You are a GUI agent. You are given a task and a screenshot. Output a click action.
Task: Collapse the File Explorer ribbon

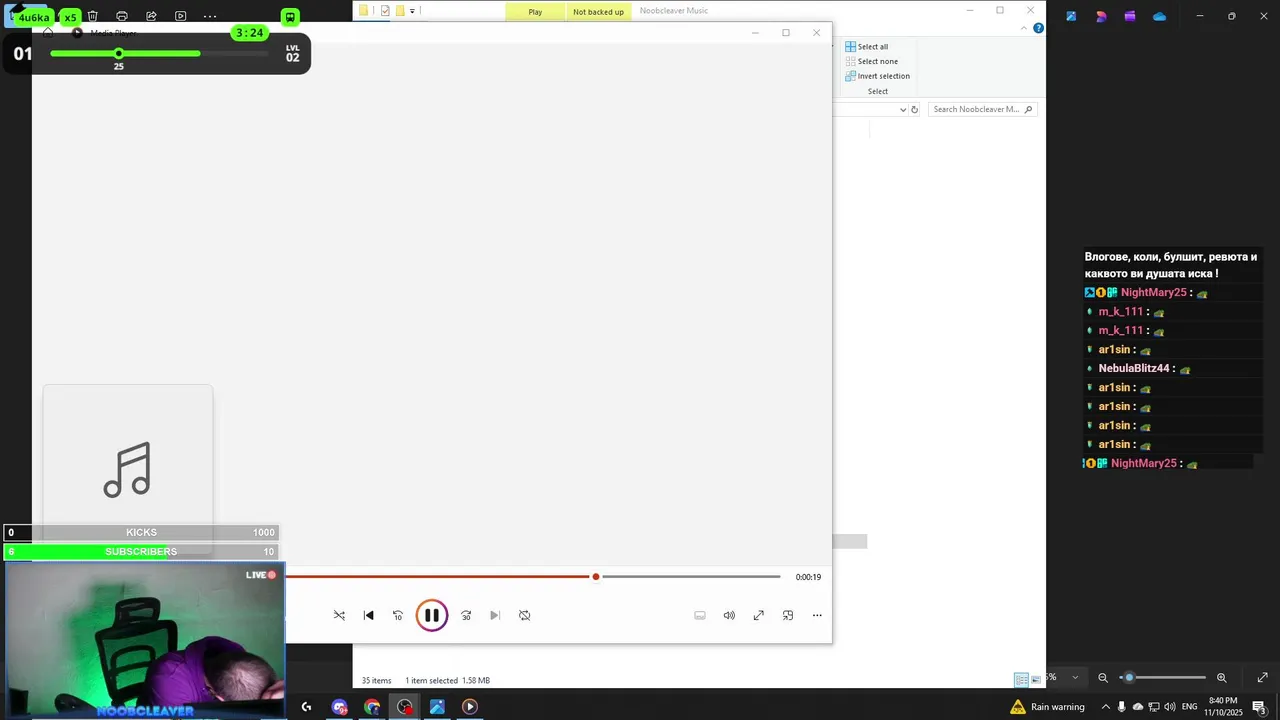1023,28
